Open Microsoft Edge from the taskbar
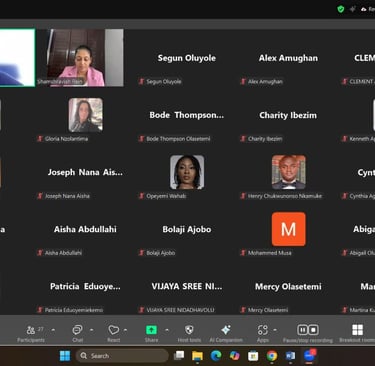375x366 pixels. click(x=216, y=356)
